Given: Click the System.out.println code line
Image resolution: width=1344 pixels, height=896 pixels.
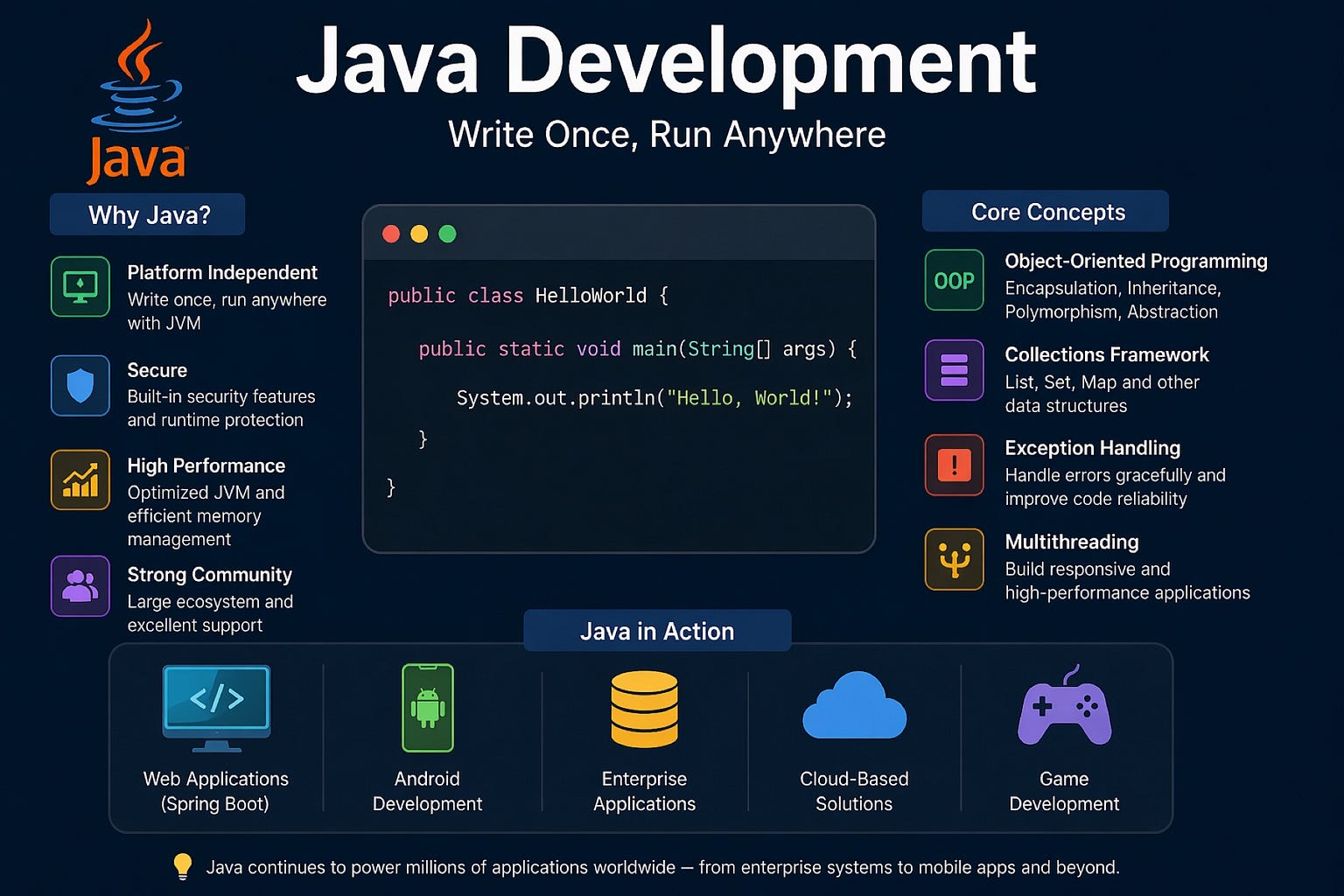Looking at the screenshot, I should click(x=654, y=398).
